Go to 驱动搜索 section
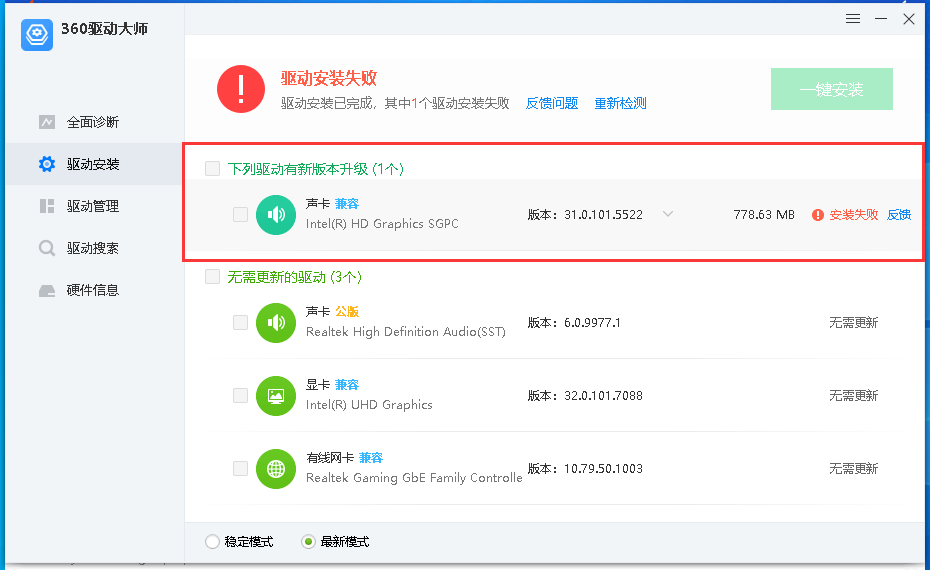Screen dimensions: 930x570 tap(94, 248)
